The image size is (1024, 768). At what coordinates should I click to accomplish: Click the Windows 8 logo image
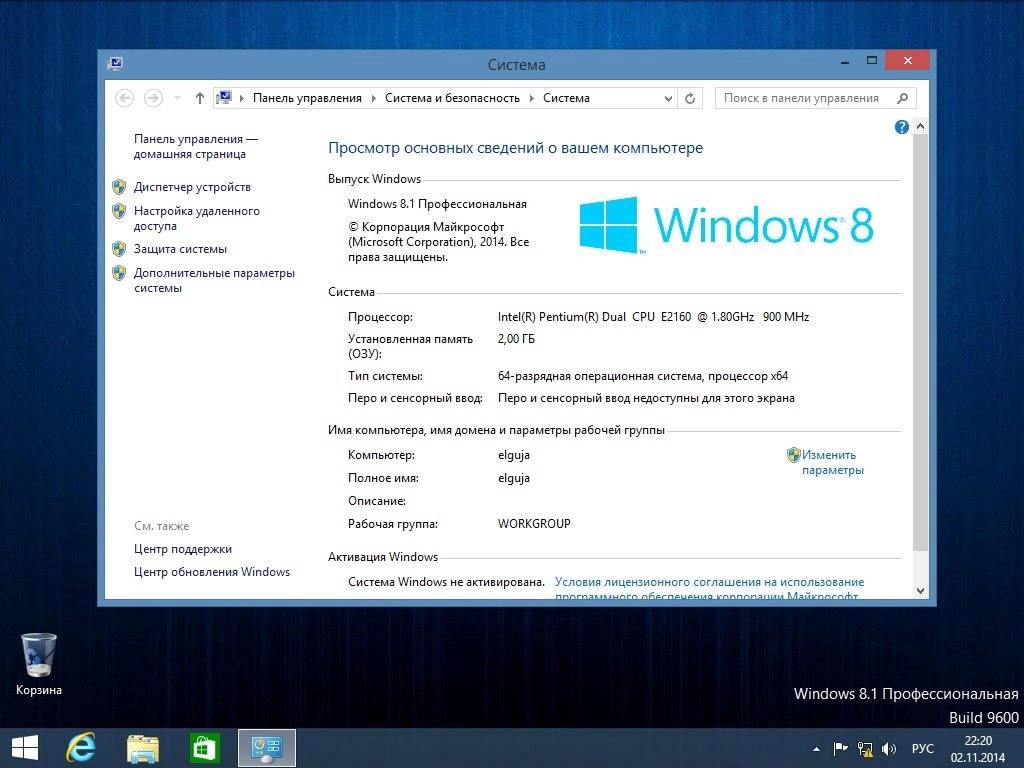tap(726, 225)
